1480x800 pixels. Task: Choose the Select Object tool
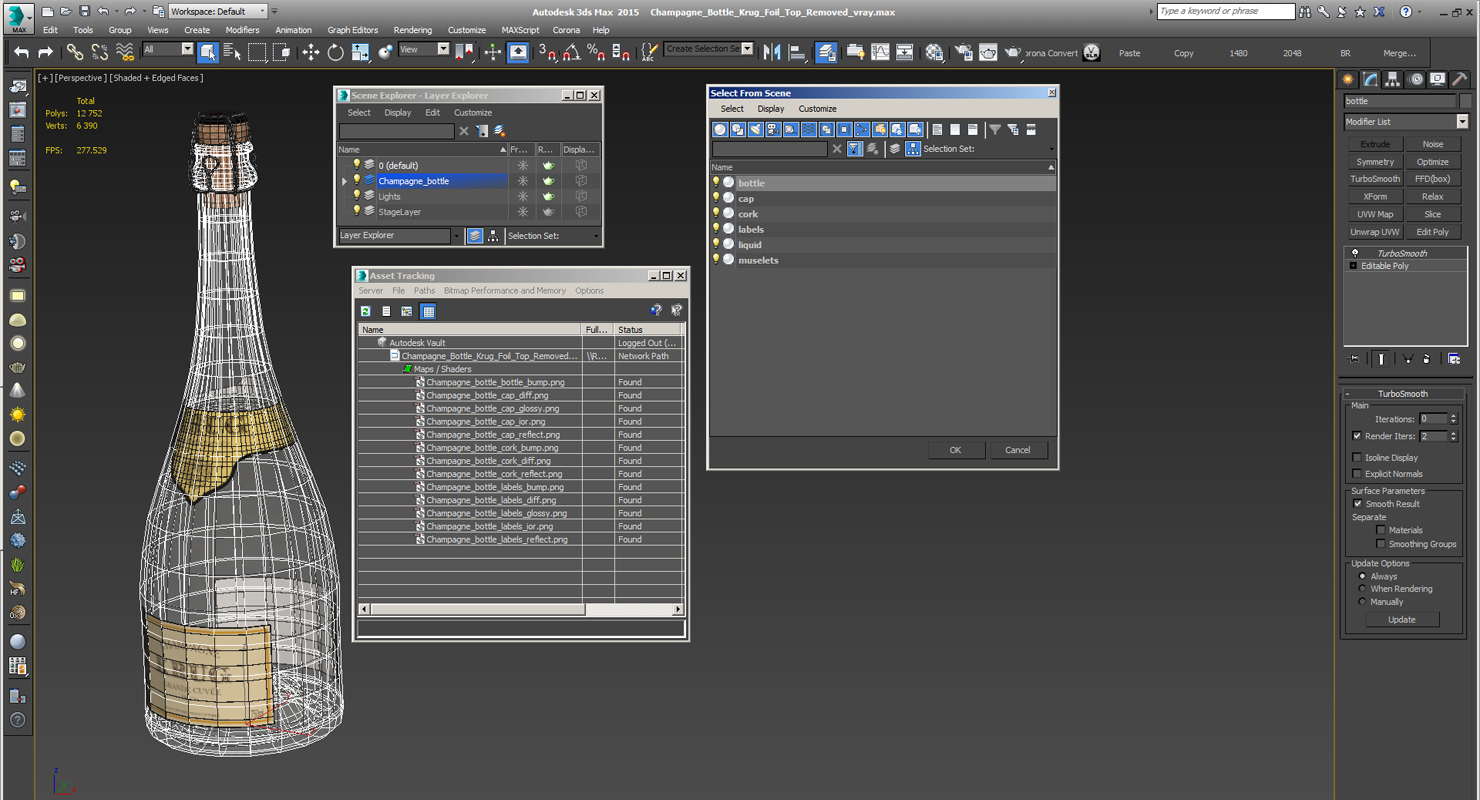(x=208, y=52)
